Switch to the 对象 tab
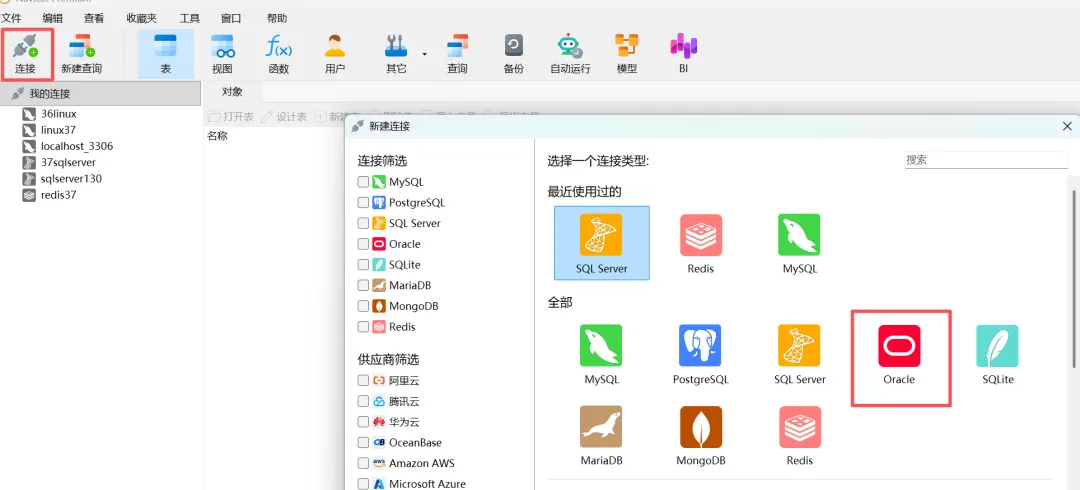This screenshot has height=490, width=1080. pyautogui.click(x=232, y=92)
